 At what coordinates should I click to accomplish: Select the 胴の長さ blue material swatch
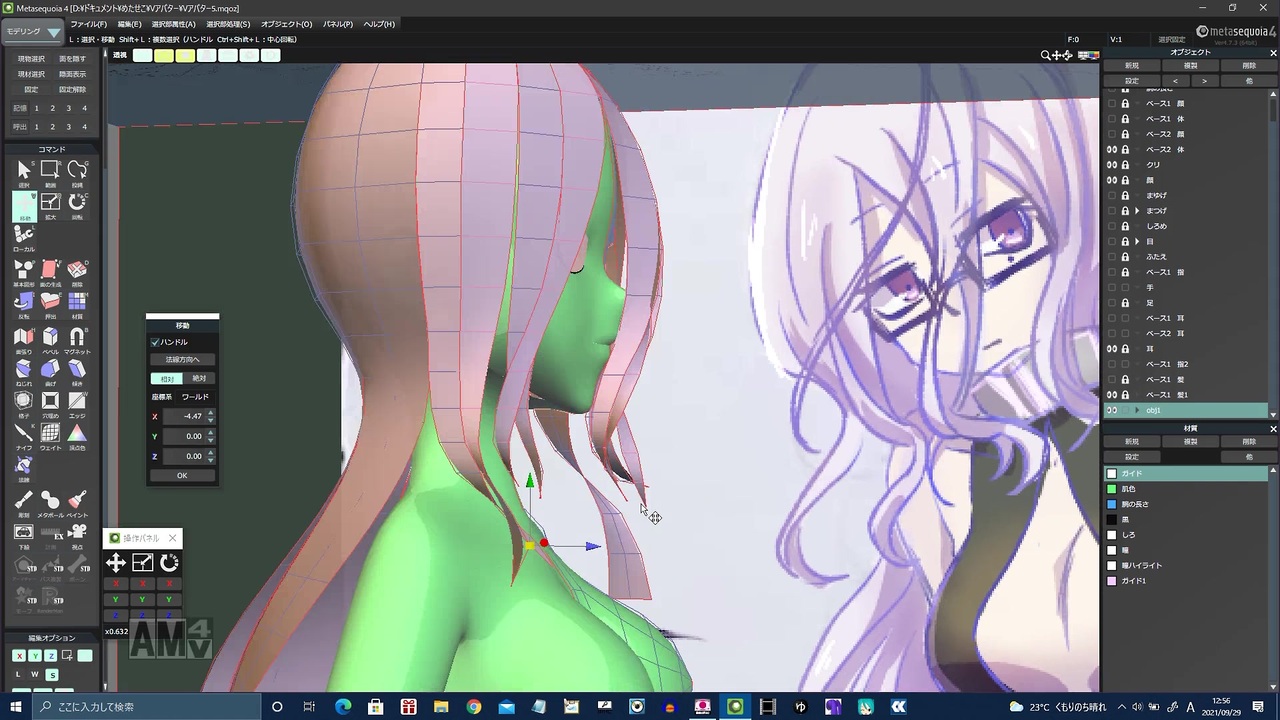(x=1111, y=504)
